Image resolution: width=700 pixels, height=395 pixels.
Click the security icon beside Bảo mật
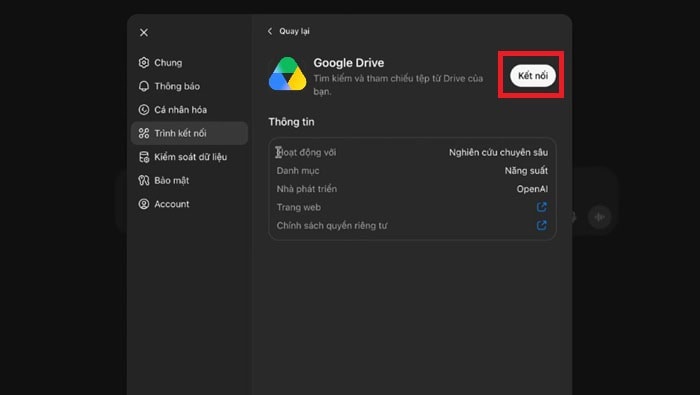[144, 180]
